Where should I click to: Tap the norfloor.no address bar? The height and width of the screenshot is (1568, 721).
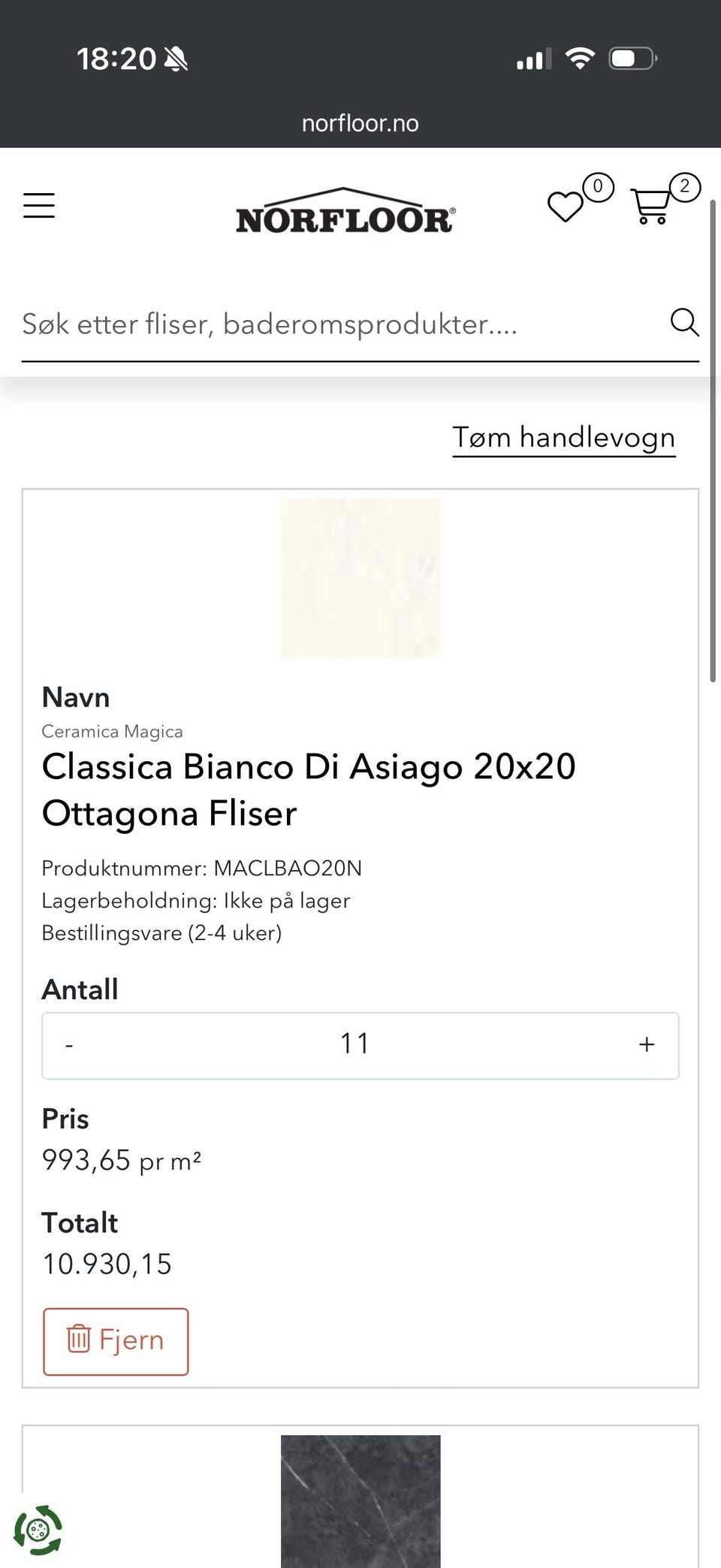click(x=360, y=123)
